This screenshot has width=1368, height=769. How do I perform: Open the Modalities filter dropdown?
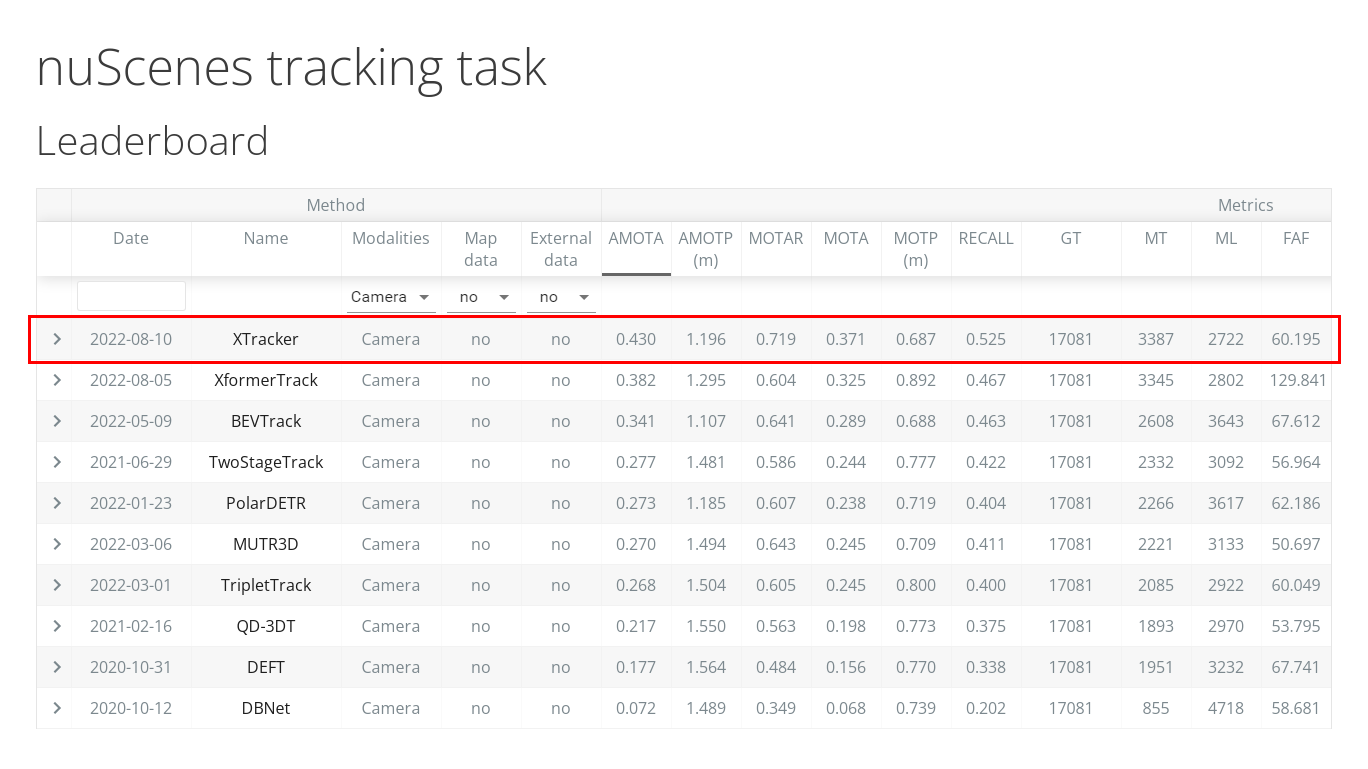[391, 297]
